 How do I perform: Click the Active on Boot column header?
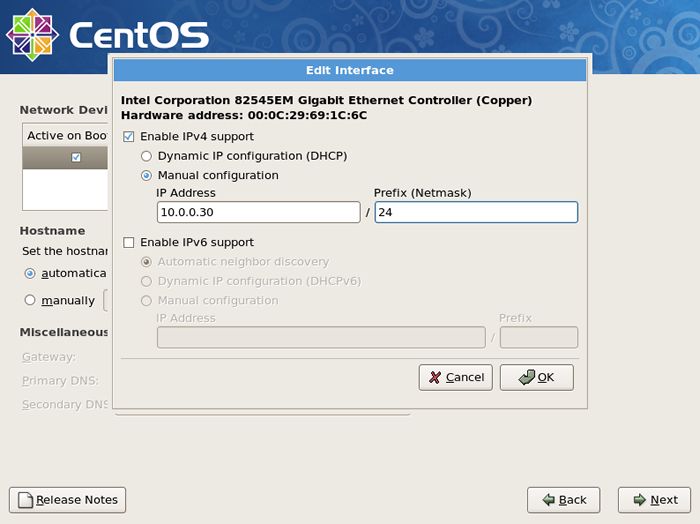point(65,135)
